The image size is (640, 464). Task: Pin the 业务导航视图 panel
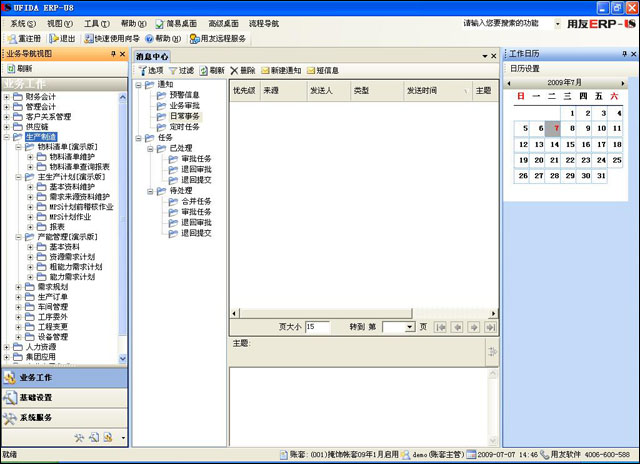coord(113,53)
